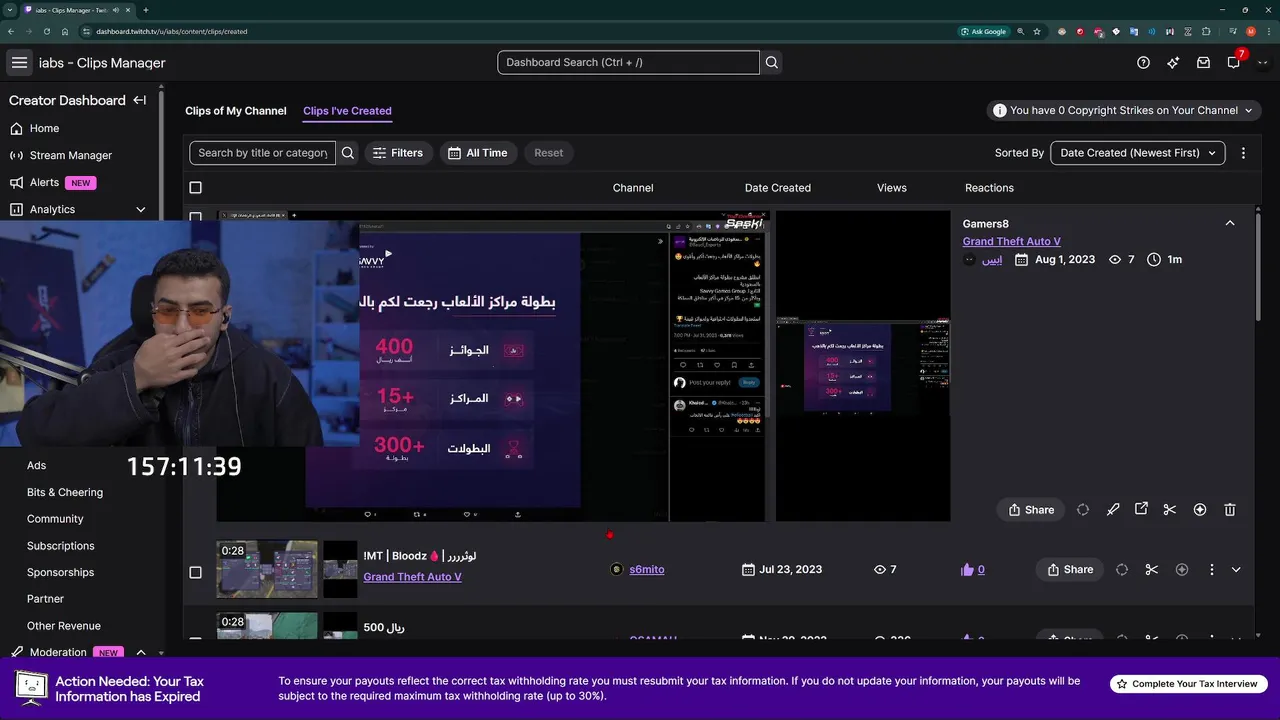This screenshot has height=720, width=1280.
Task: Open the Chrome profile avatar
Action: (1251, 31)
